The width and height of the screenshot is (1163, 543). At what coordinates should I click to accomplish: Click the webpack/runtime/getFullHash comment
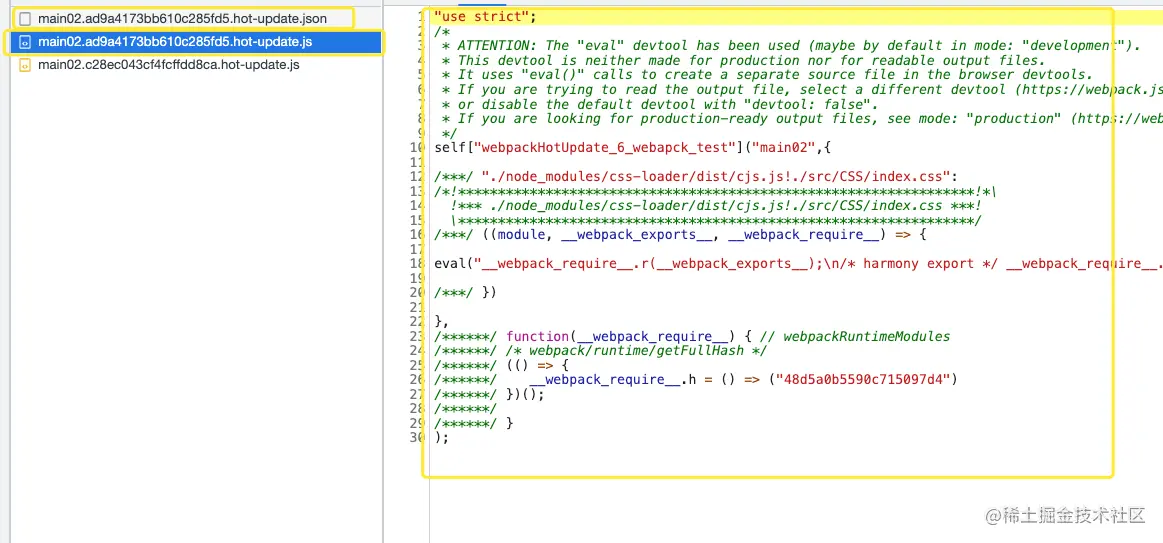coord(636,350)
